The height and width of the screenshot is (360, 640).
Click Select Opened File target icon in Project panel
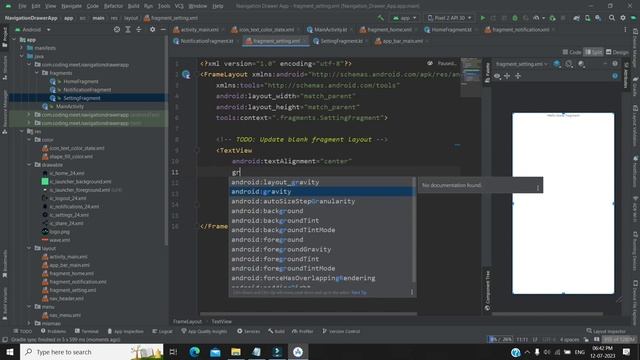point(117,29)
